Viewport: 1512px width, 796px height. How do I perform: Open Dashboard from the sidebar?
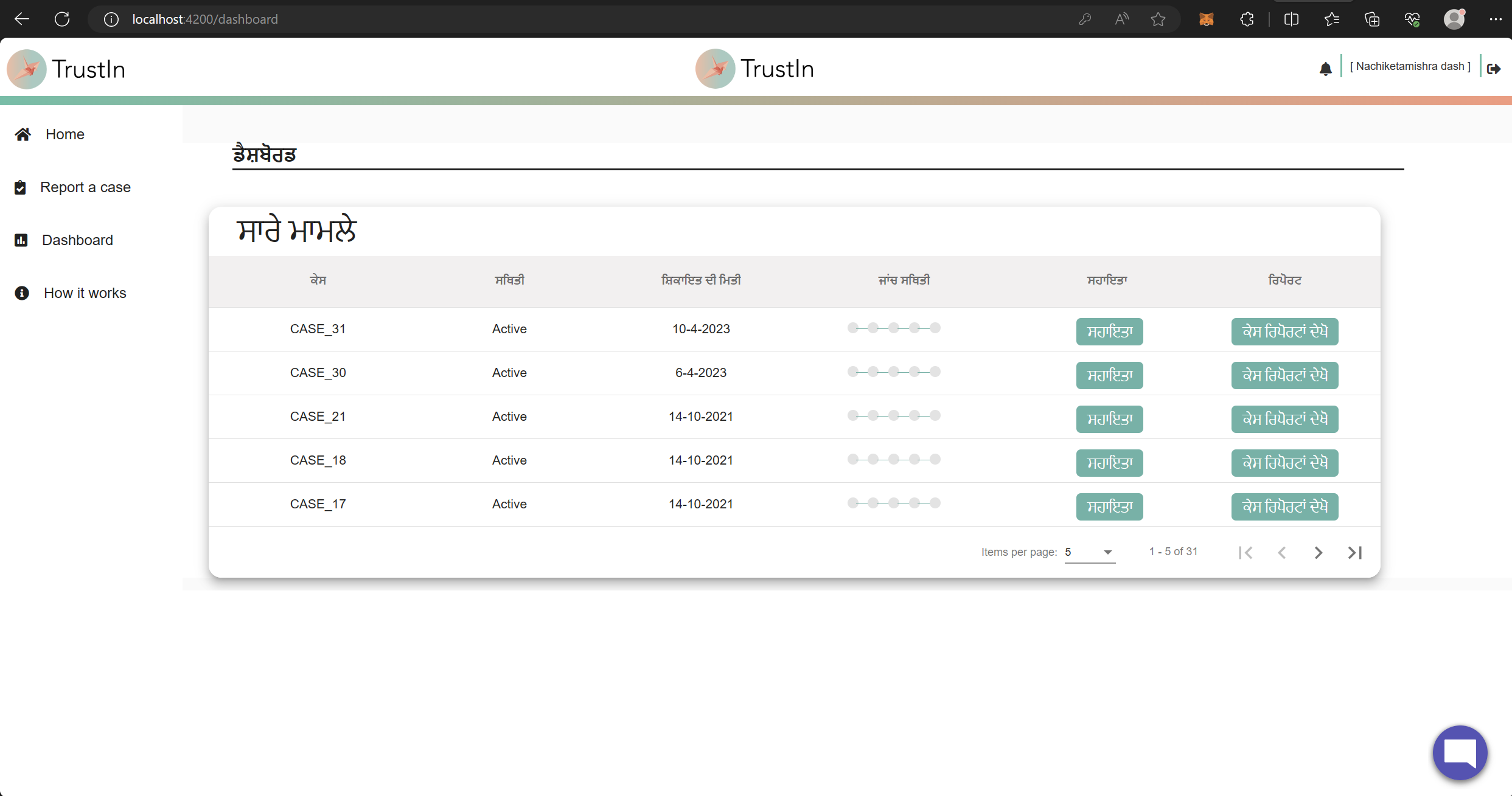click(77, 240)
